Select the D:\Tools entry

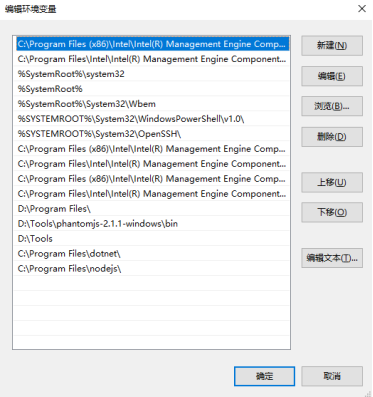pyautogui.click(x=152, y=239)
